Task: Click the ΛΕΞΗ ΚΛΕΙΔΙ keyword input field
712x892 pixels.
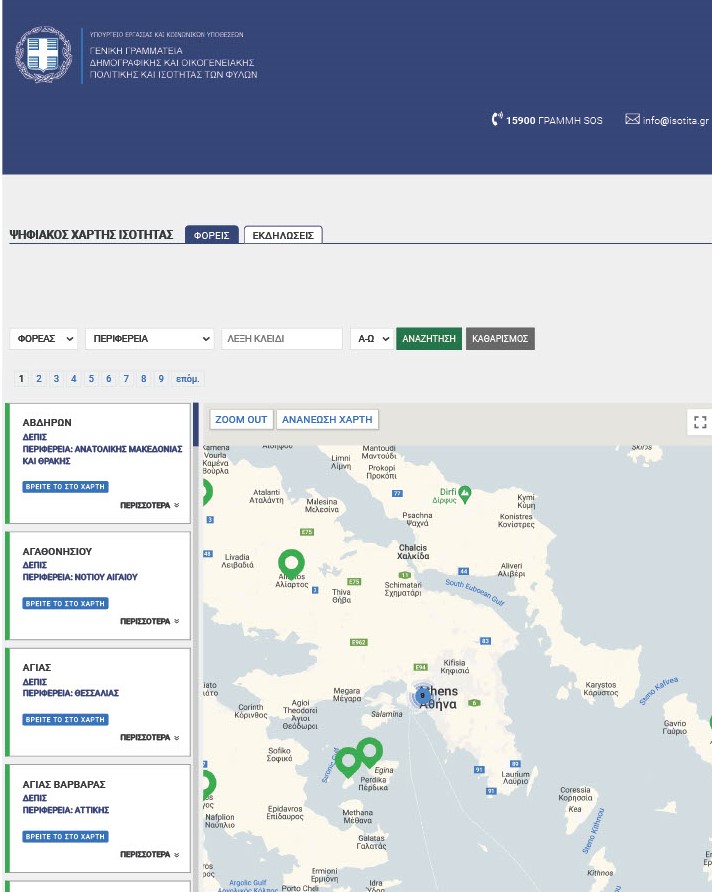Action: (282, 339)
